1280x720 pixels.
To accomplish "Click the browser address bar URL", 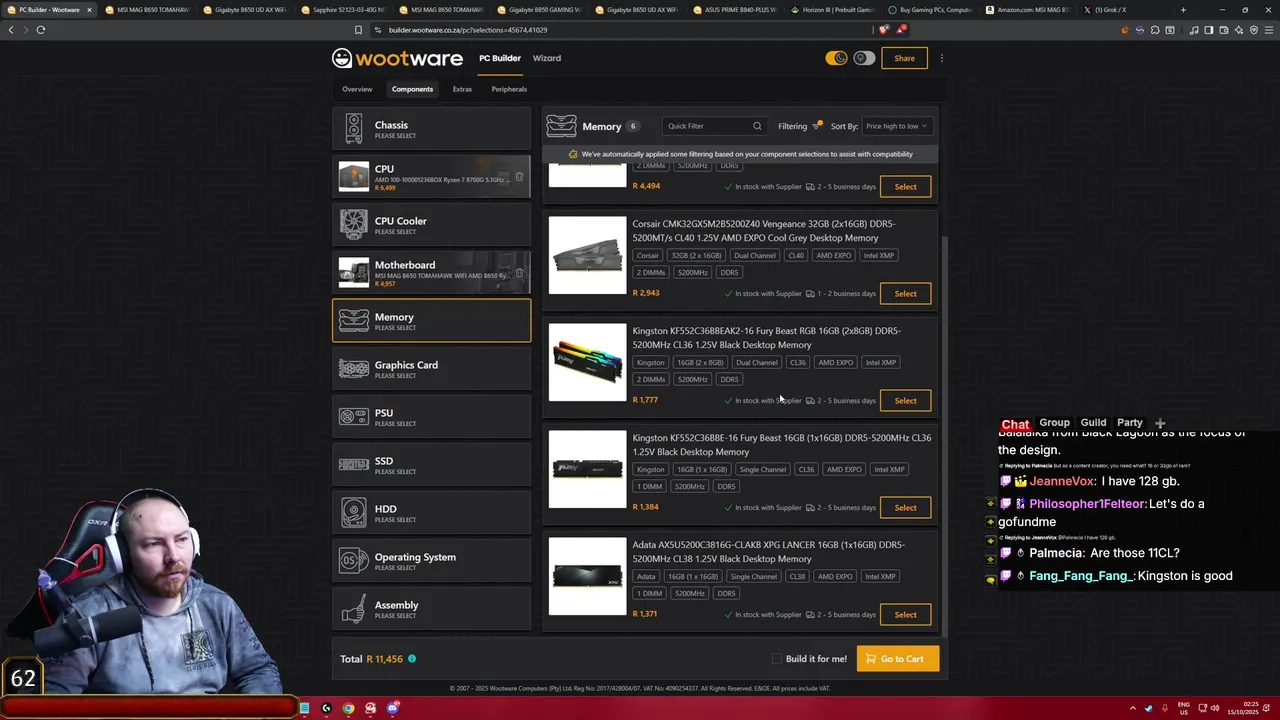I will pyautogui.click(x=468, y=30).
